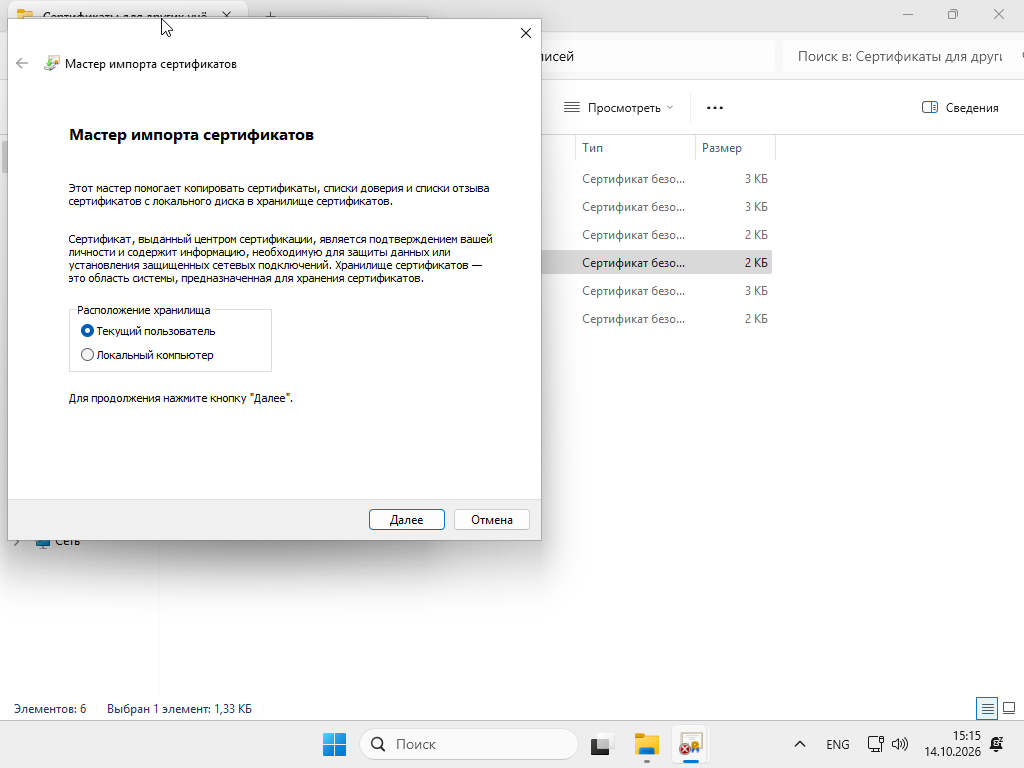The image size is (1024, 768).
Task: Switch to details list view icon
Action: [x=987, y=709]
